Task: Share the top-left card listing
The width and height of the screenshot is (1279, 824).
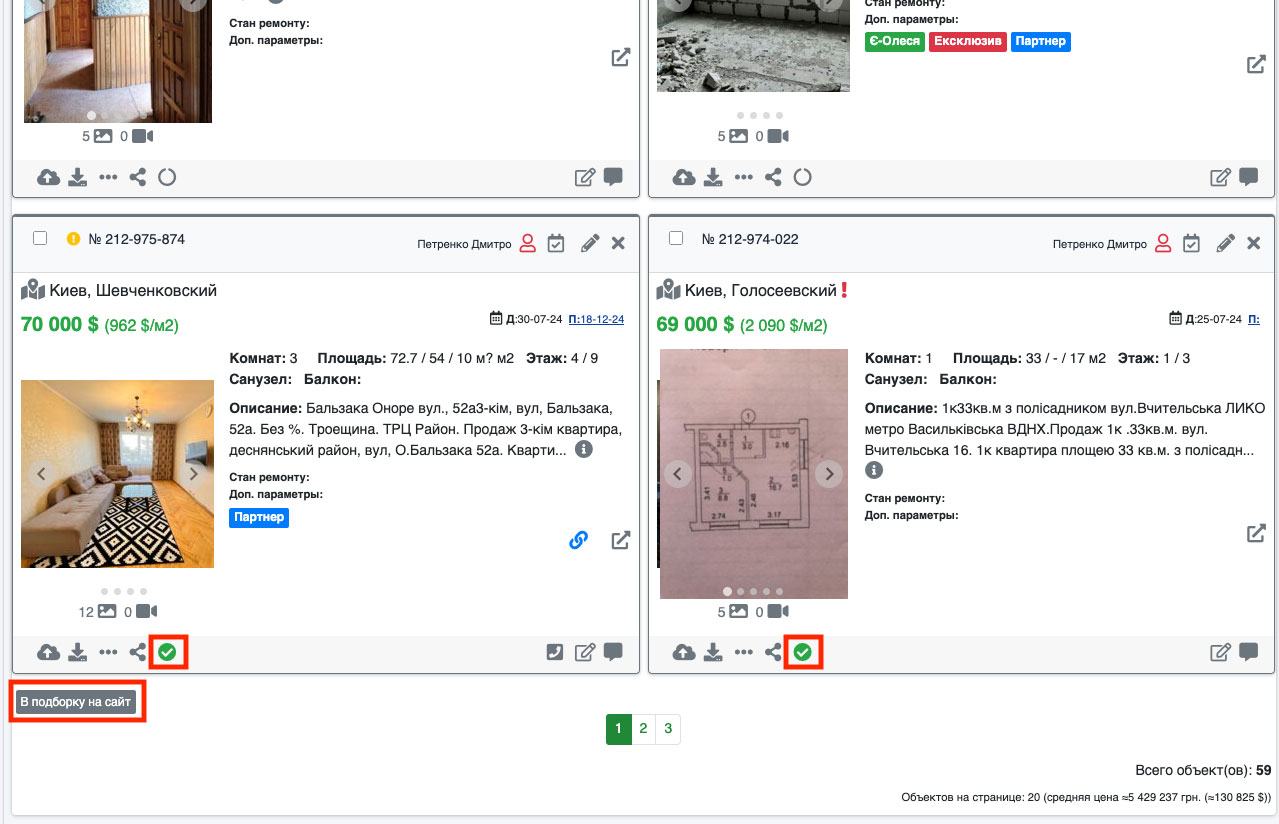Action: pyautogui.click(x=138, y=177)
